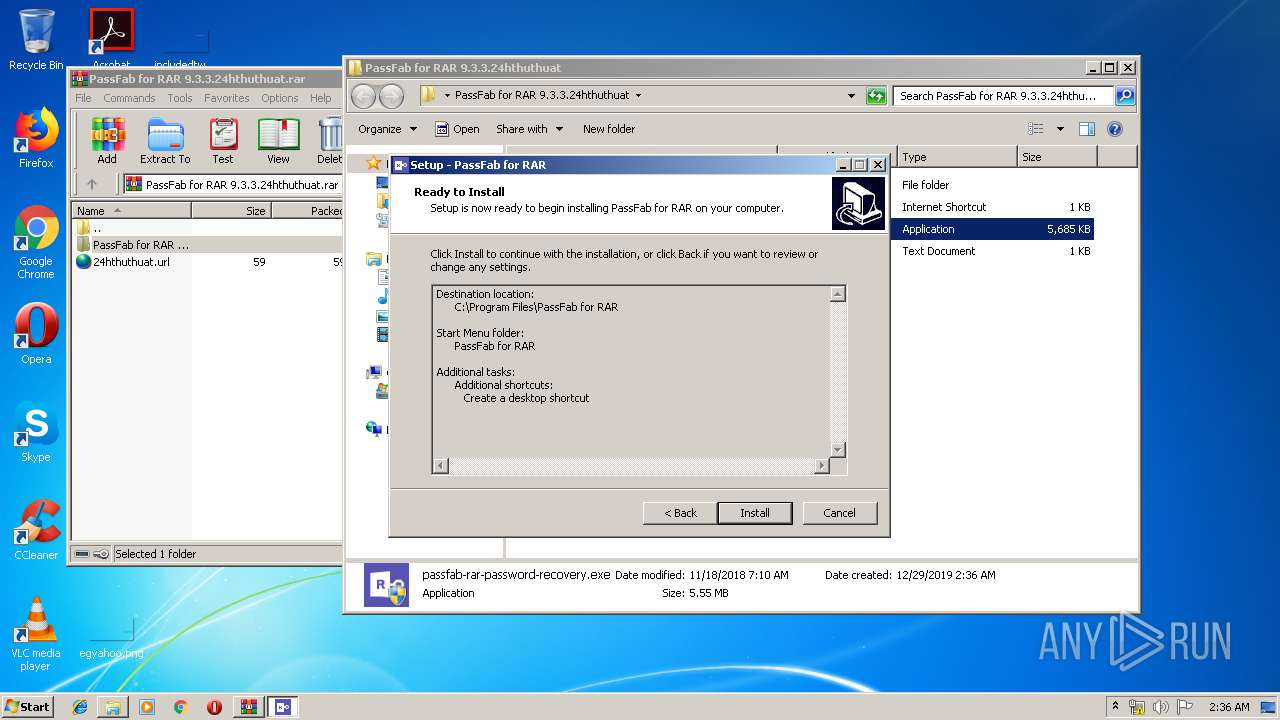
Task: Open Firefox desktop shortcut
Action: tap(36, 138)
